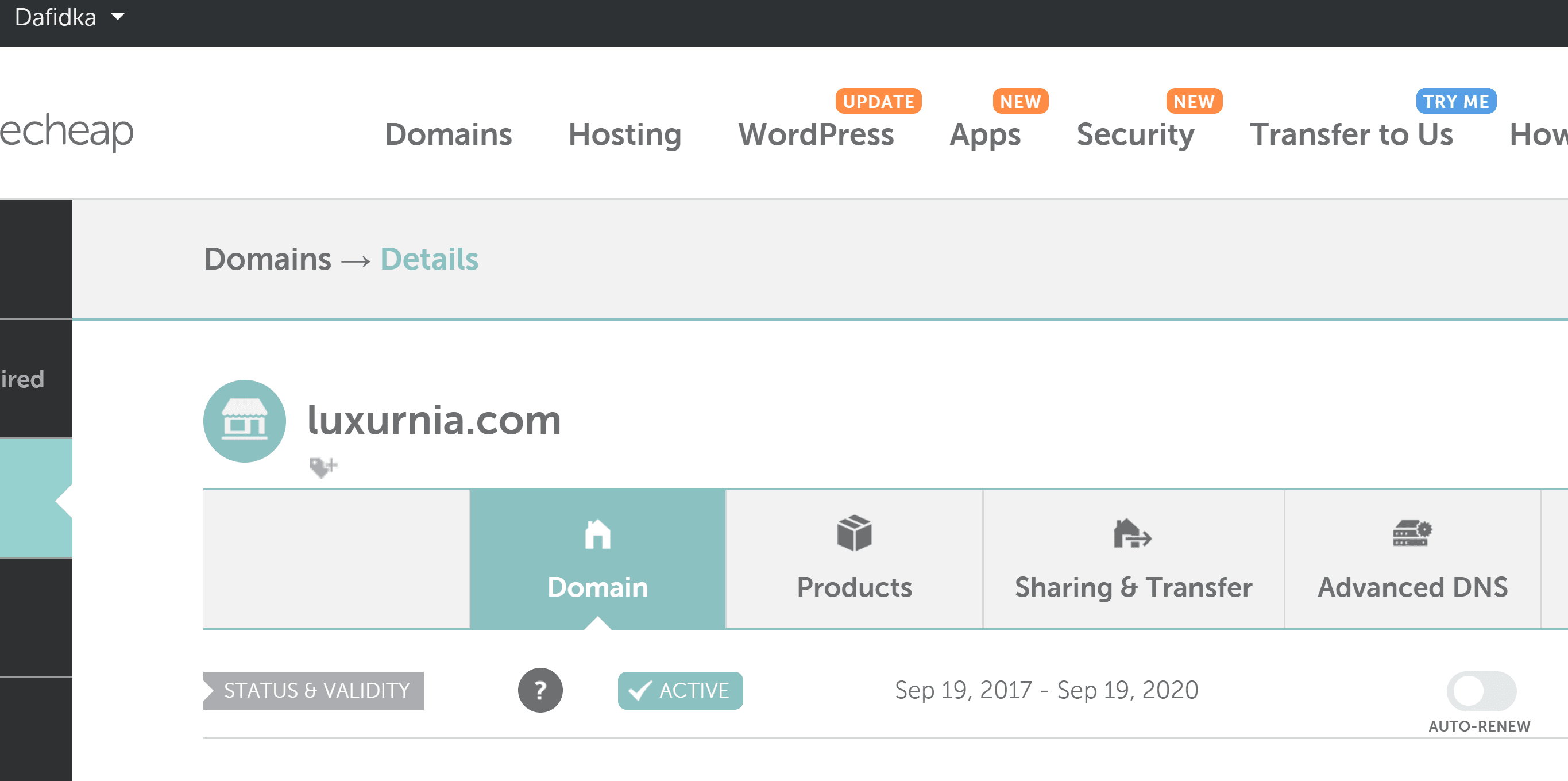Click the house-with-arrow icon above Sharing & Transfer
Viewport: 1568px width, 781px height.
click(x=1131, y=534)
